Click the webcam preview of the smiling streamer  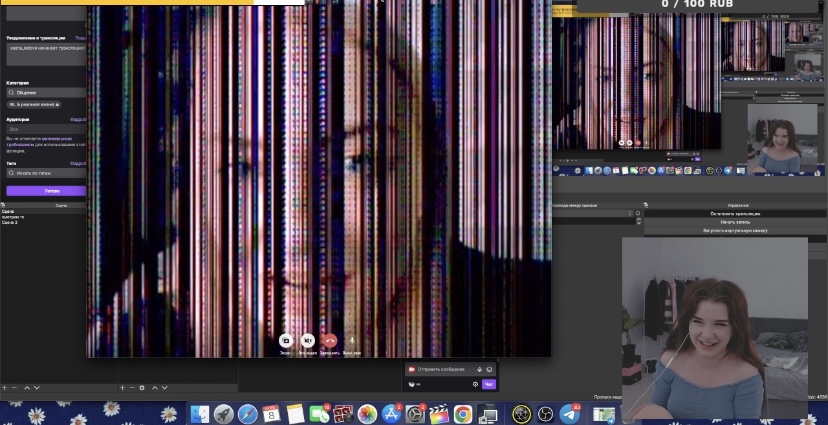714,327
